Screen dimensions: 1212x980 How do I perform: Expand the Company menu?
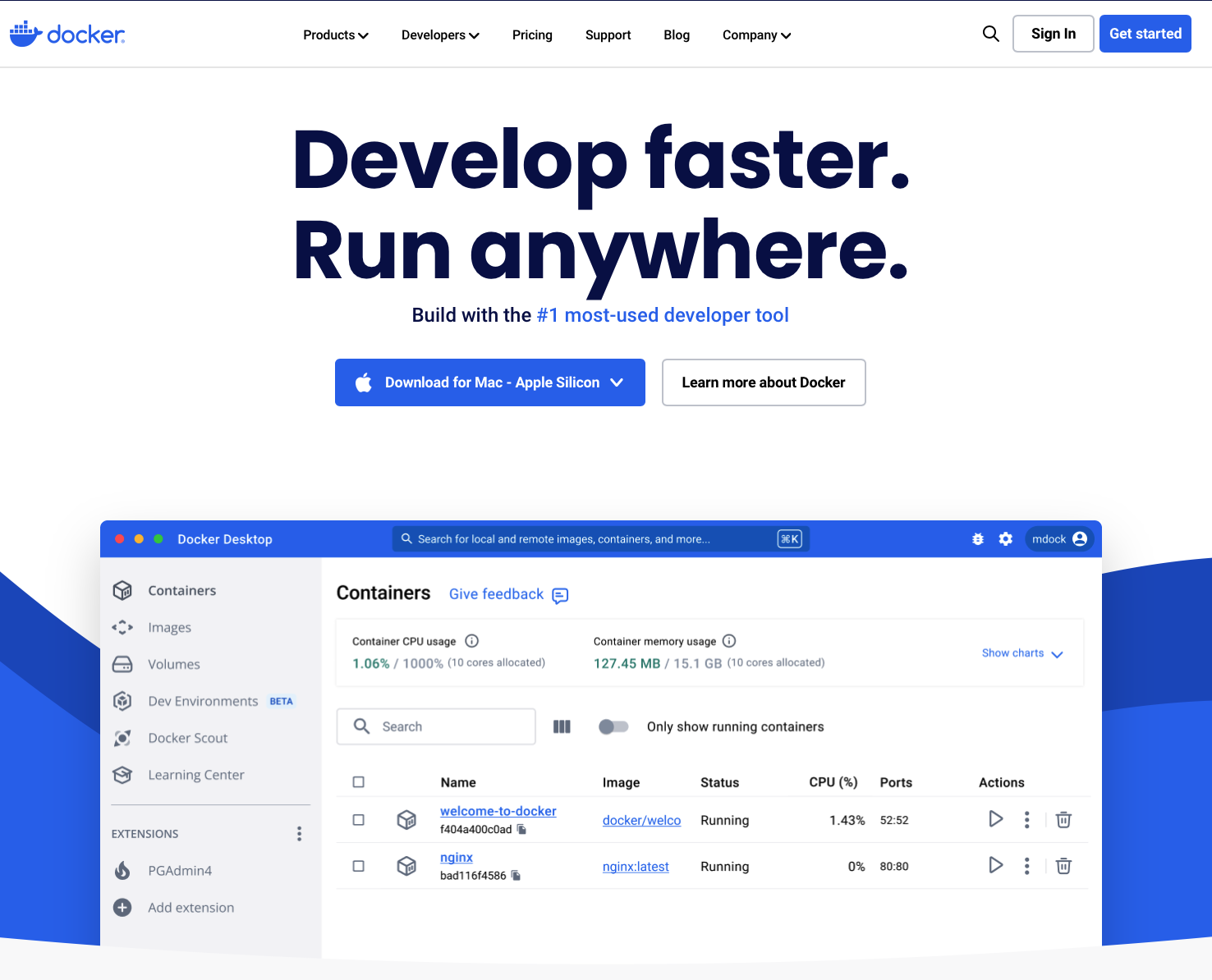tap(756, 34)
